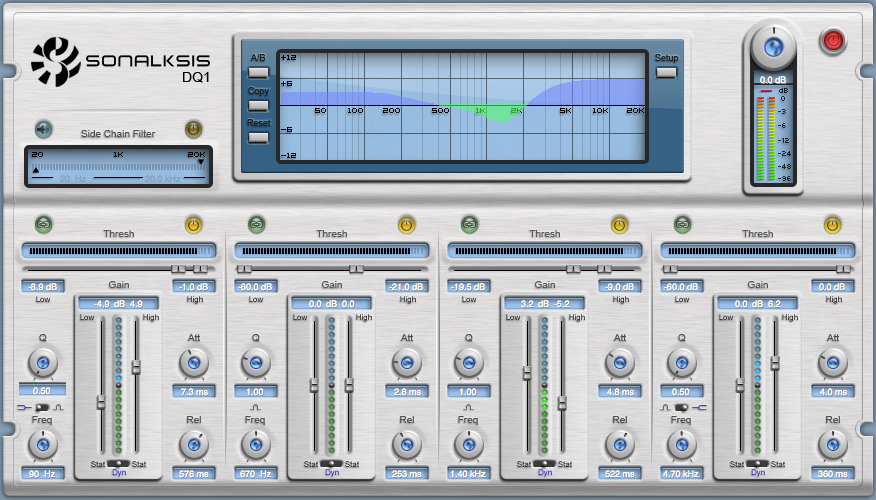Viewport: 876px width, 500px height.
Task: Click the Side Chain Filter speaker icon
Action: [x=43, y=128]
